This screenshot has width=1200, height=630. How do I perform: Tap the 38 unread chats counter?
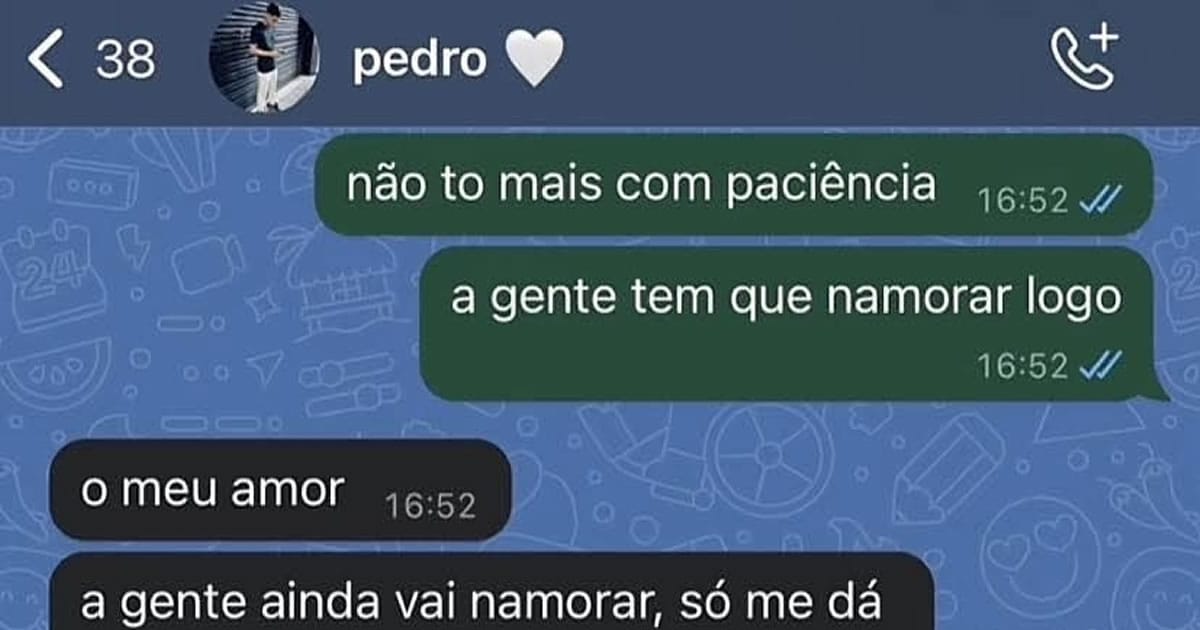click(x=126, y=60)
